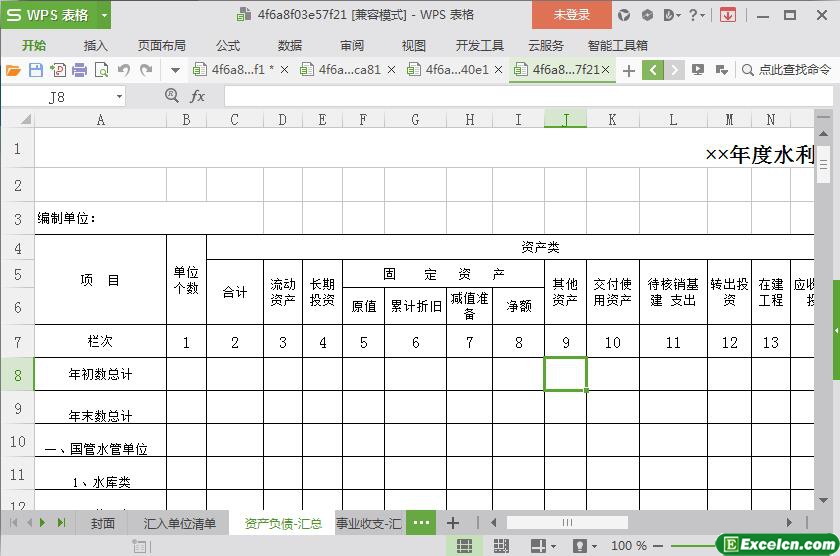This screenshot has width=840, height=556.
Task: Click the 未登录 login button
Action: [571, 15]
